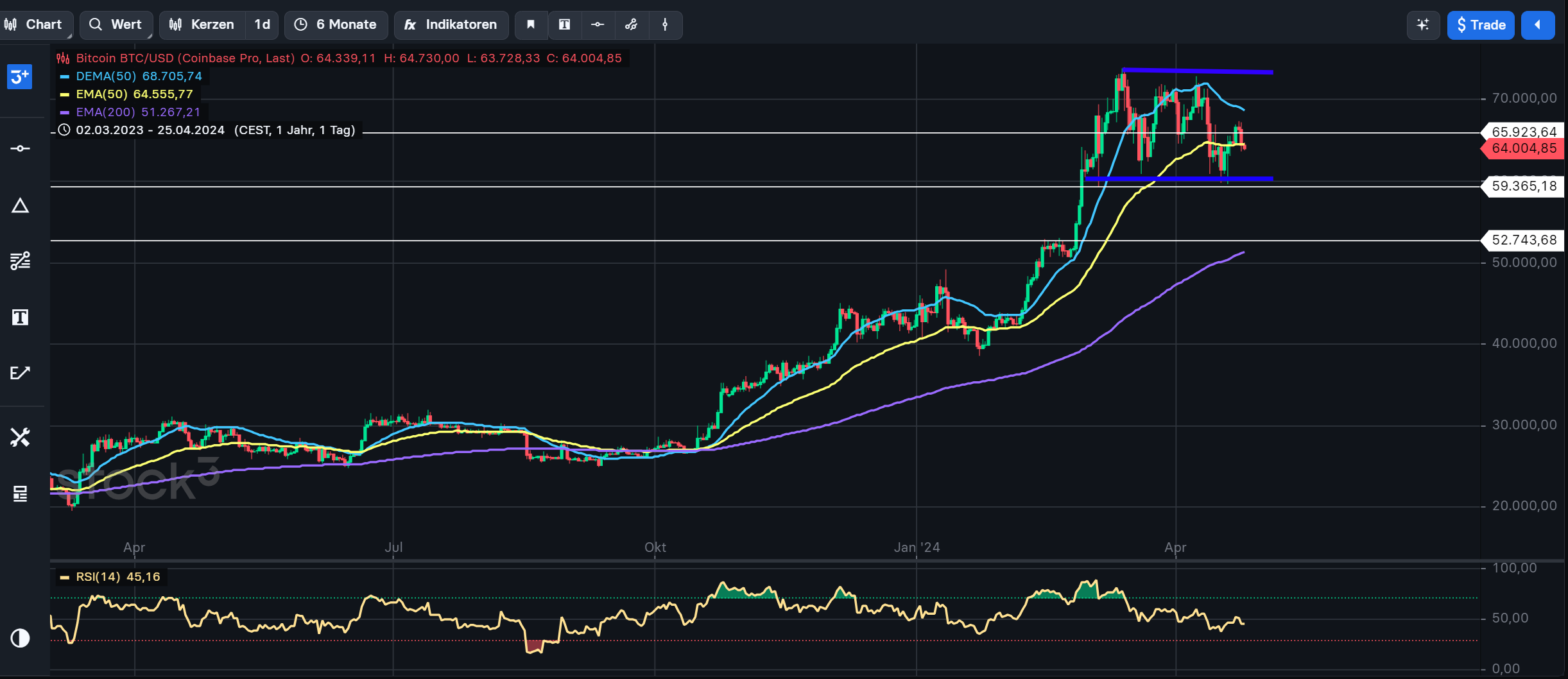The height and width of the screenshot is (679, 1568).
Task: Click the sparkle icon beside the Trade button
Action: click(x=1423, y=25)
